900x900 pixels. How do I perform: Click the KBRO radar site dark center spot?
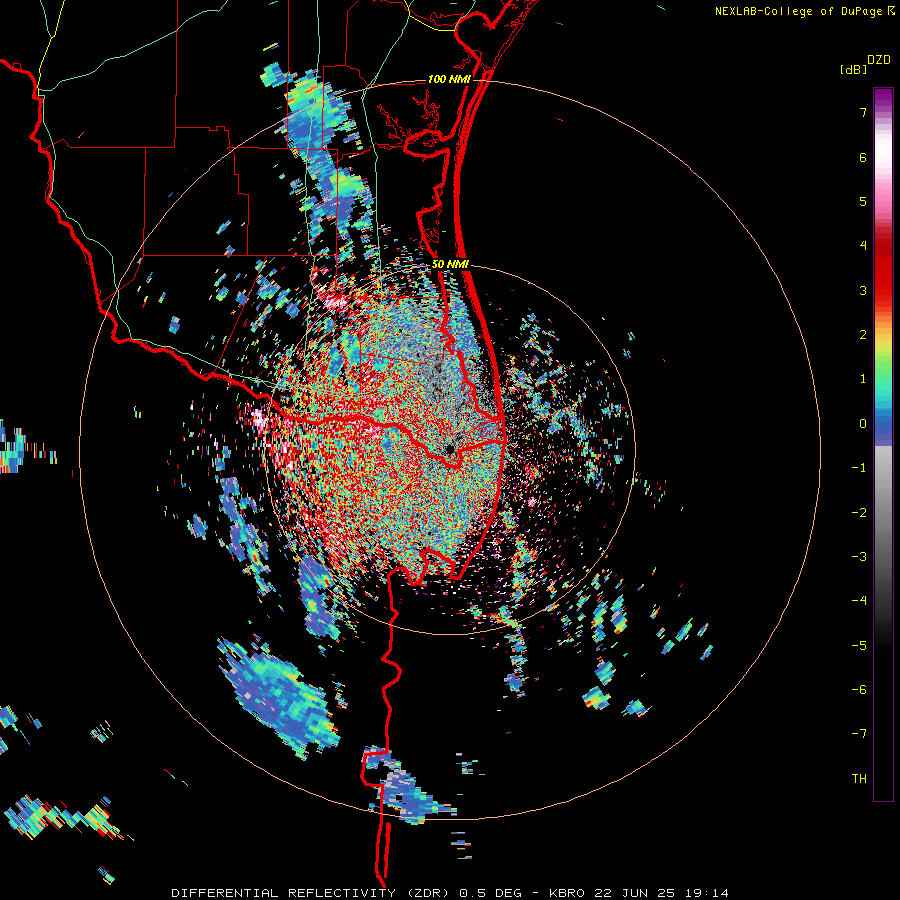coord(449,448)
